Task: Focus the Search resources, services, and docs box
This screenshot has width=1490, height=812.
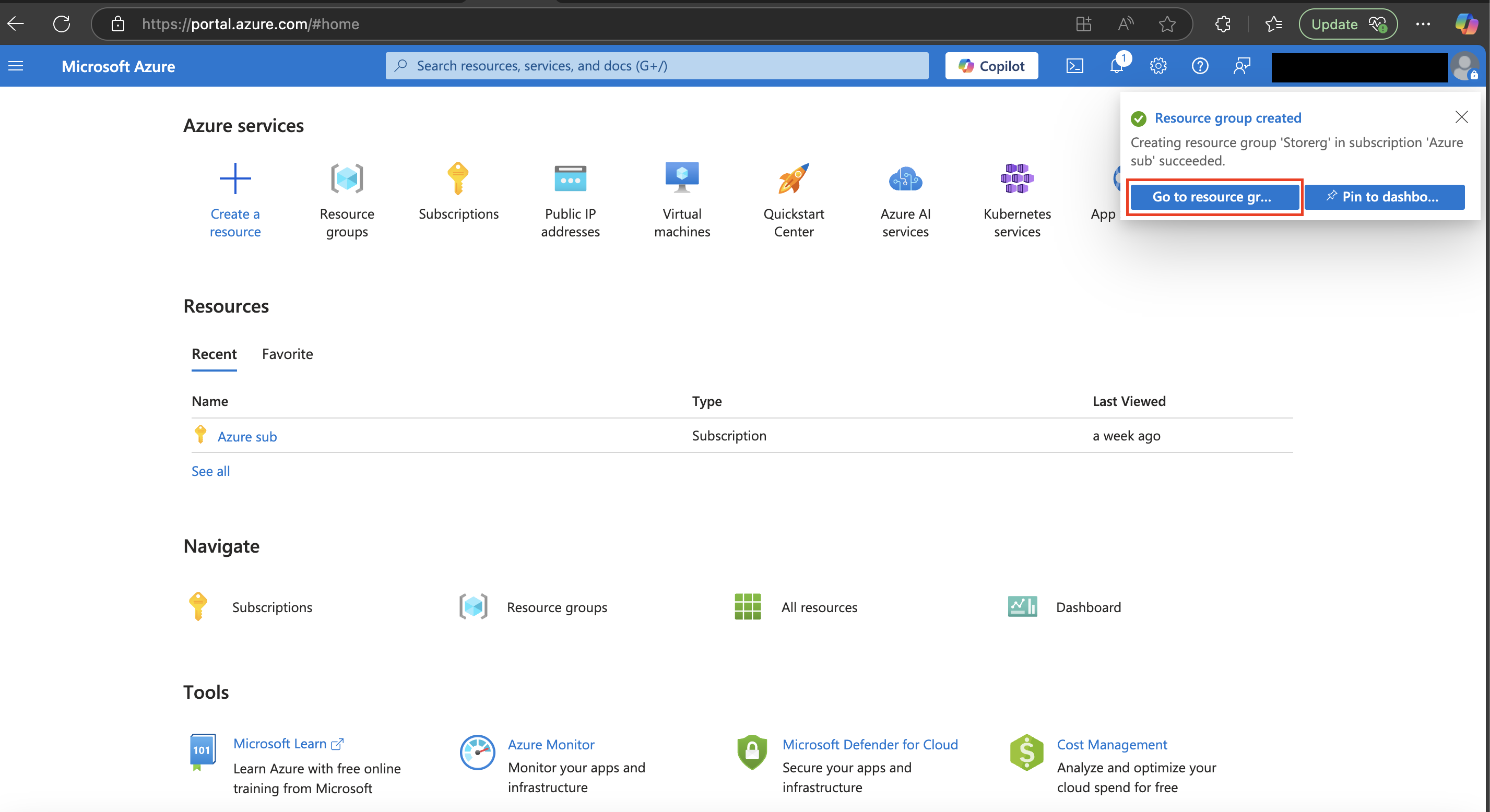Action: coord(656,65)
